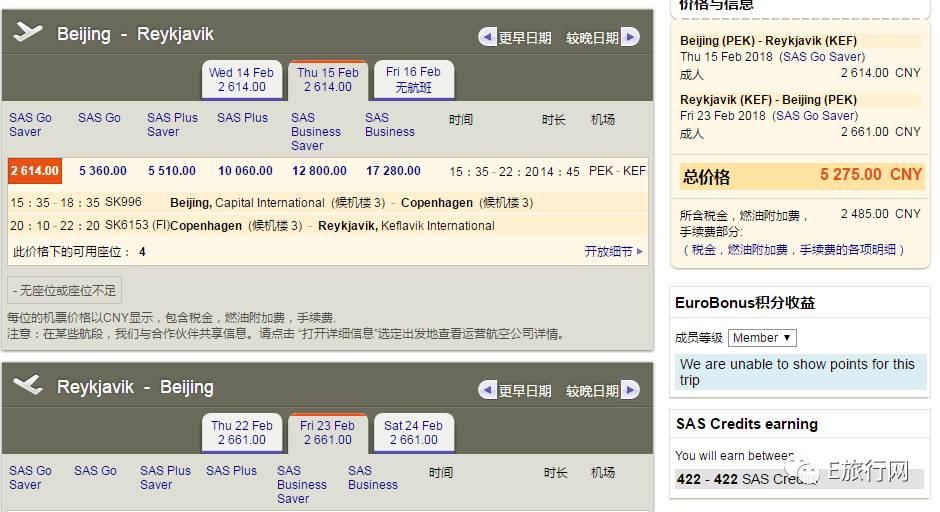Click the SAS Go header in outbound table
This screenshot has height=512, width=940.
(x=99, y=118)
